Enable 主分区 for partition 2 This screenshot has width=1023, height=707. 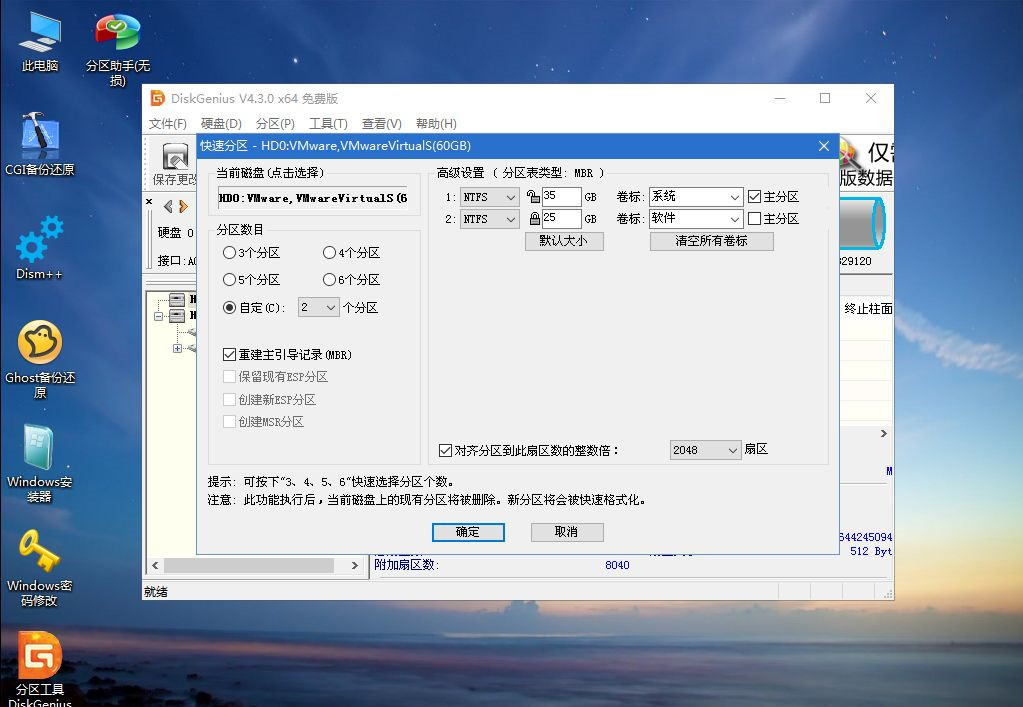coord(754,218)
